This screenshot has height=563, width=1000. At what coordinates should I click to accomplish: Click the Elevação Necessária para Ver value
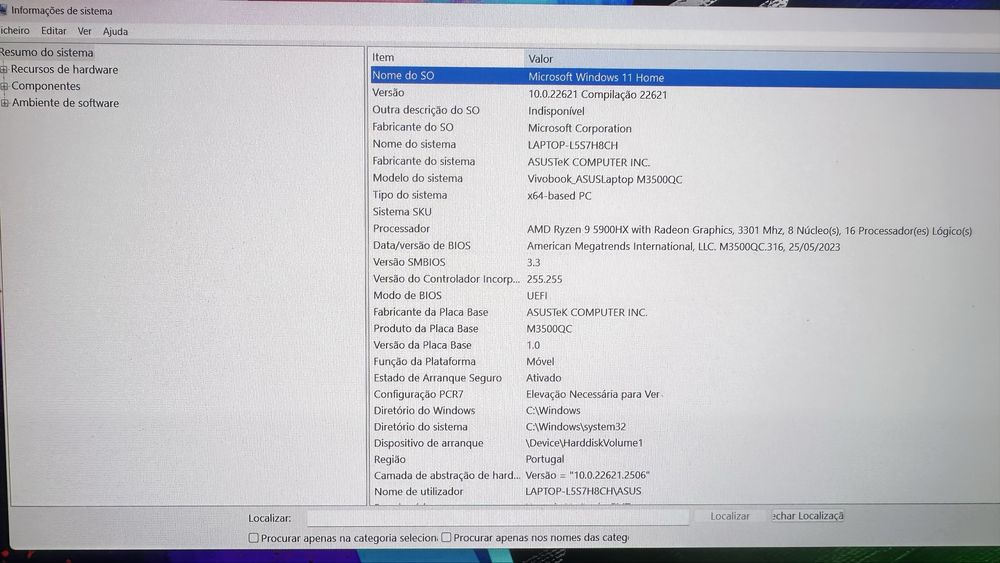(593, 394)
